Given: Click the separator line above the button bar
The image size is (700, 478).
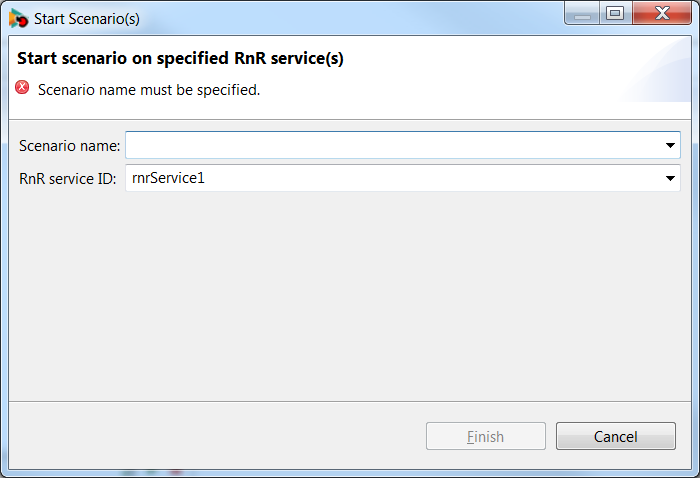Looking at the screenshot, I should pos(350,401).
